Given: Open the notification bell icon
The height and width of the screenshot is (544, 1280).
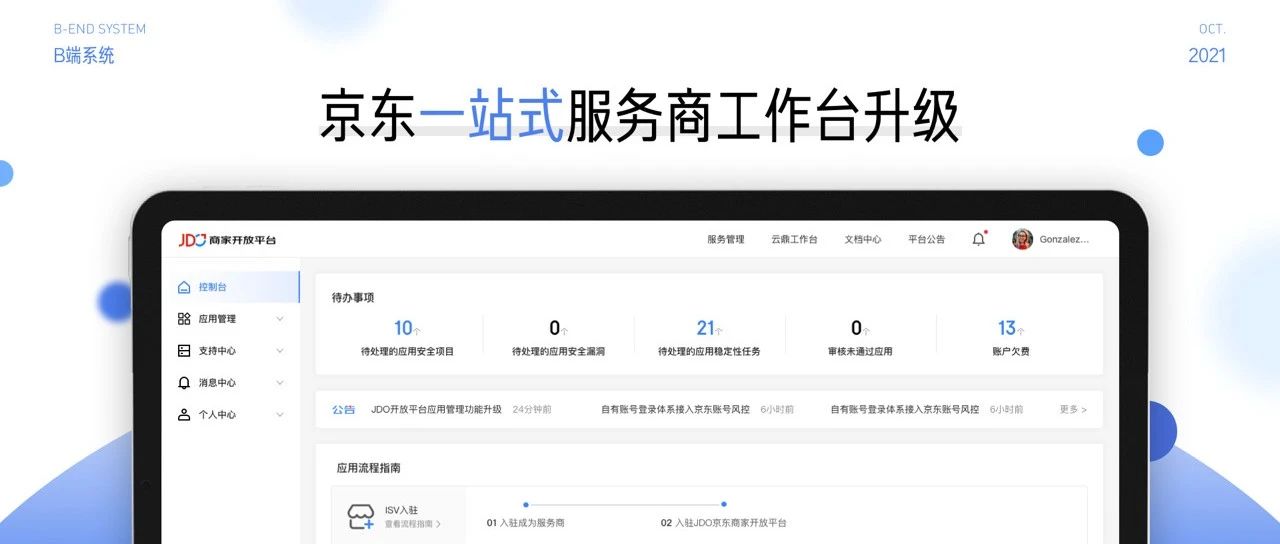Looking at the screenshot, I should (x=978, y=239).
